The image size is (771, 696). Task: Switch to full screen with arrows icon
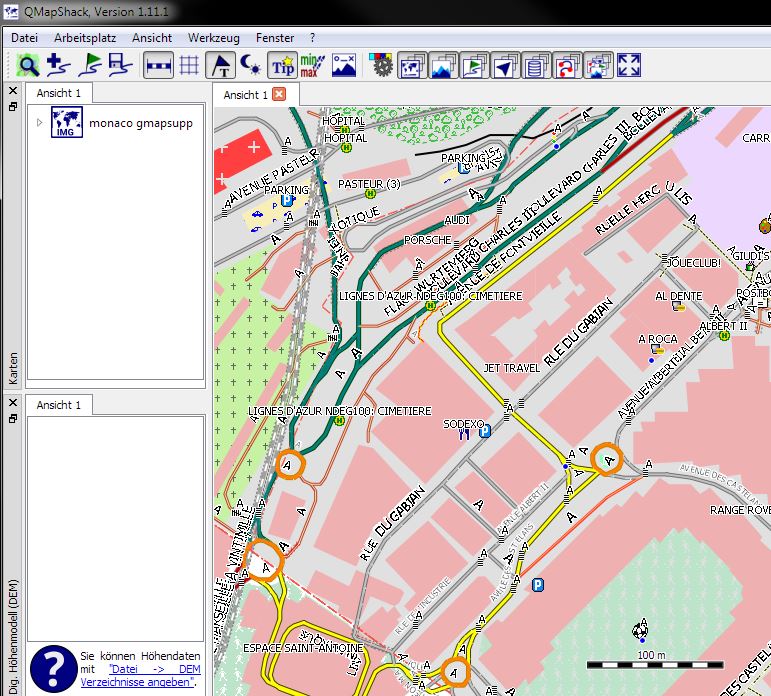(629, 65)
